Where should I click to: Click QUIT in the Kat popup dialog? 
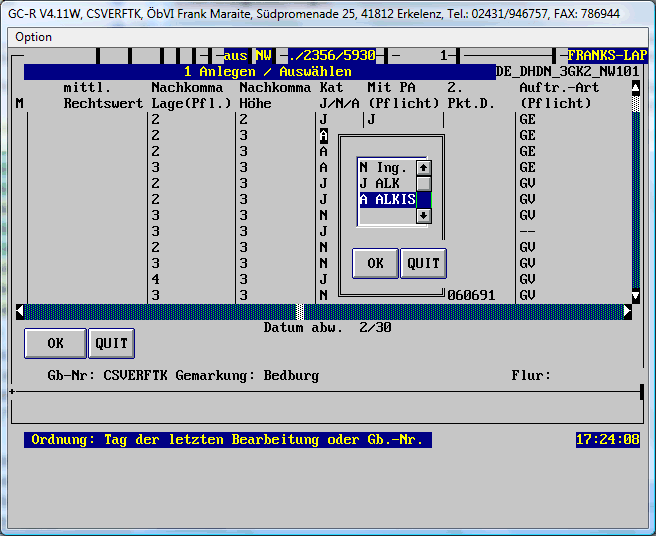(x=423, y=263)
